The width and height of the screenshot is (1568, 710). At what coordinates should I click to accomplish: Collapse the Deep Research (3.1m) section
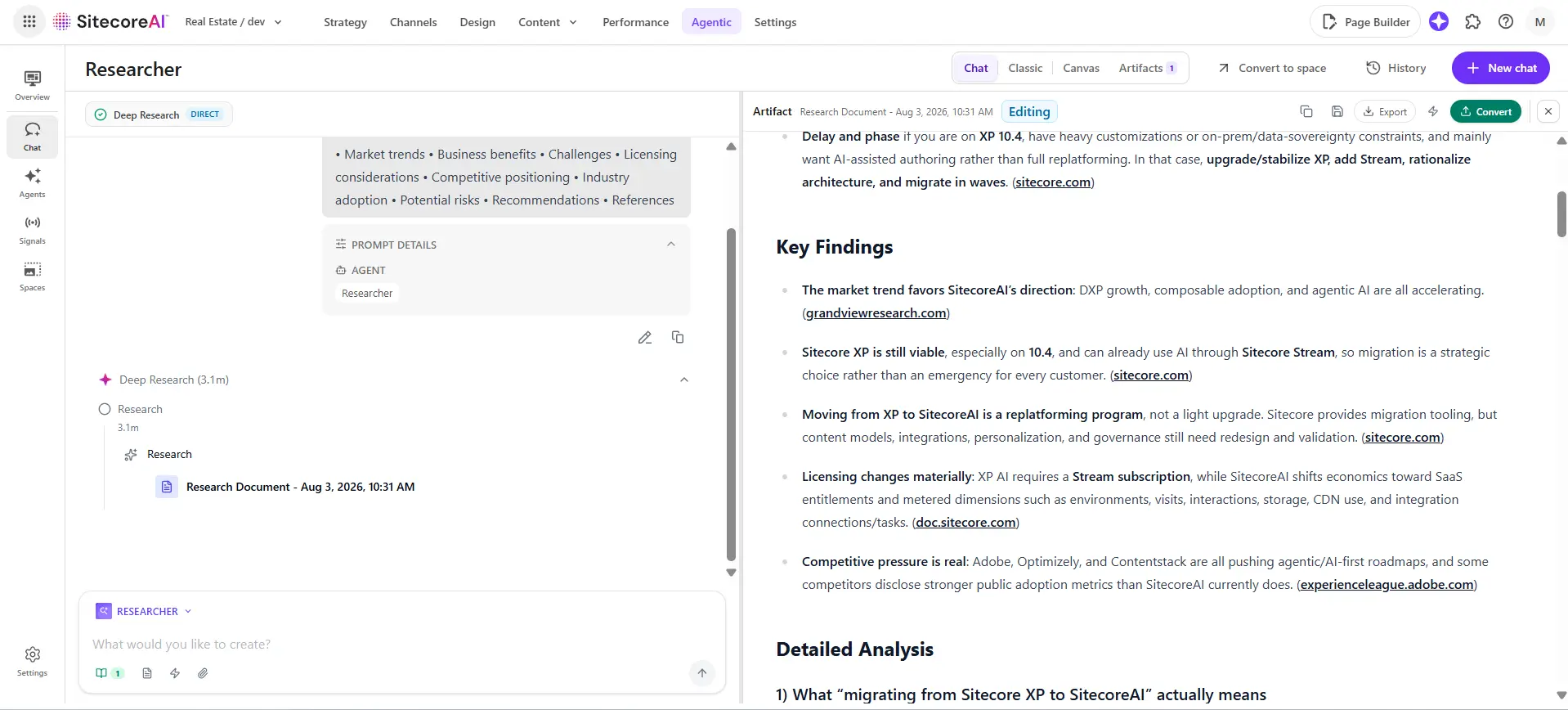tap(684, 380)
